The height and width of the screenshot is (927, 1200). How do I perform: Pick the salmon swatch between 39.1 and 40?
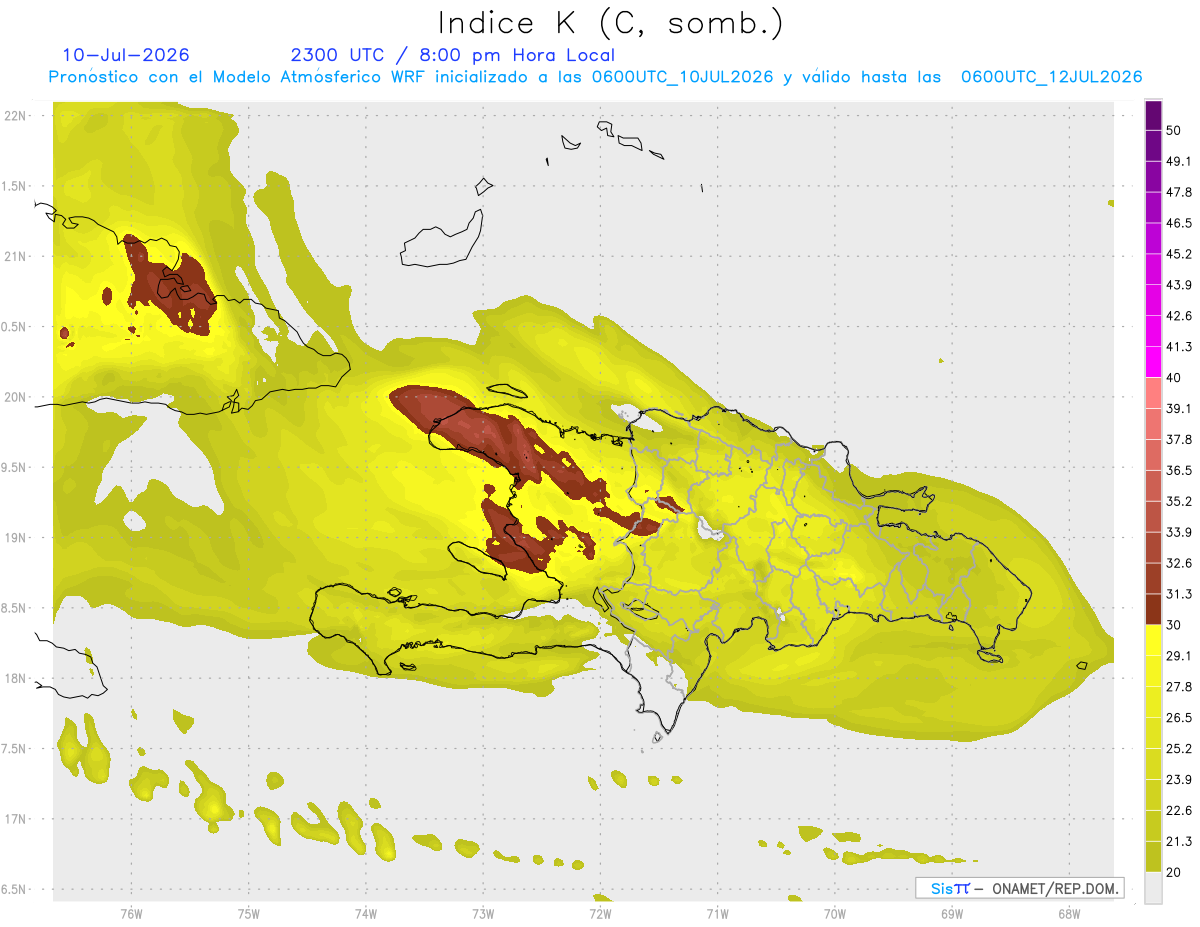click(1154, 393)
